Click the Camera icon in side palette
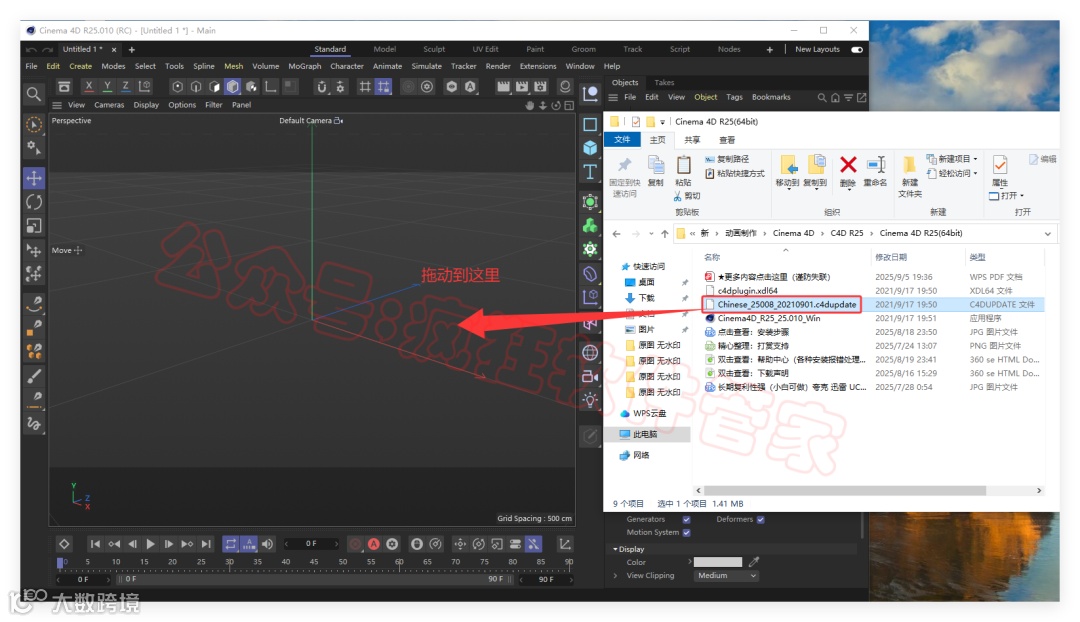1080x622 pixels. (x=590, y=376)
